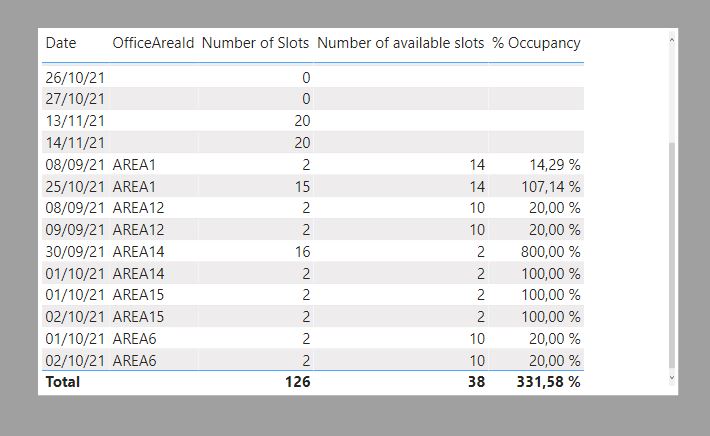Image resolution: width=710 pixels, height=436 pixels.
Task: Click slots value 15 in the AREA1 row
Action: coord(302,187)
